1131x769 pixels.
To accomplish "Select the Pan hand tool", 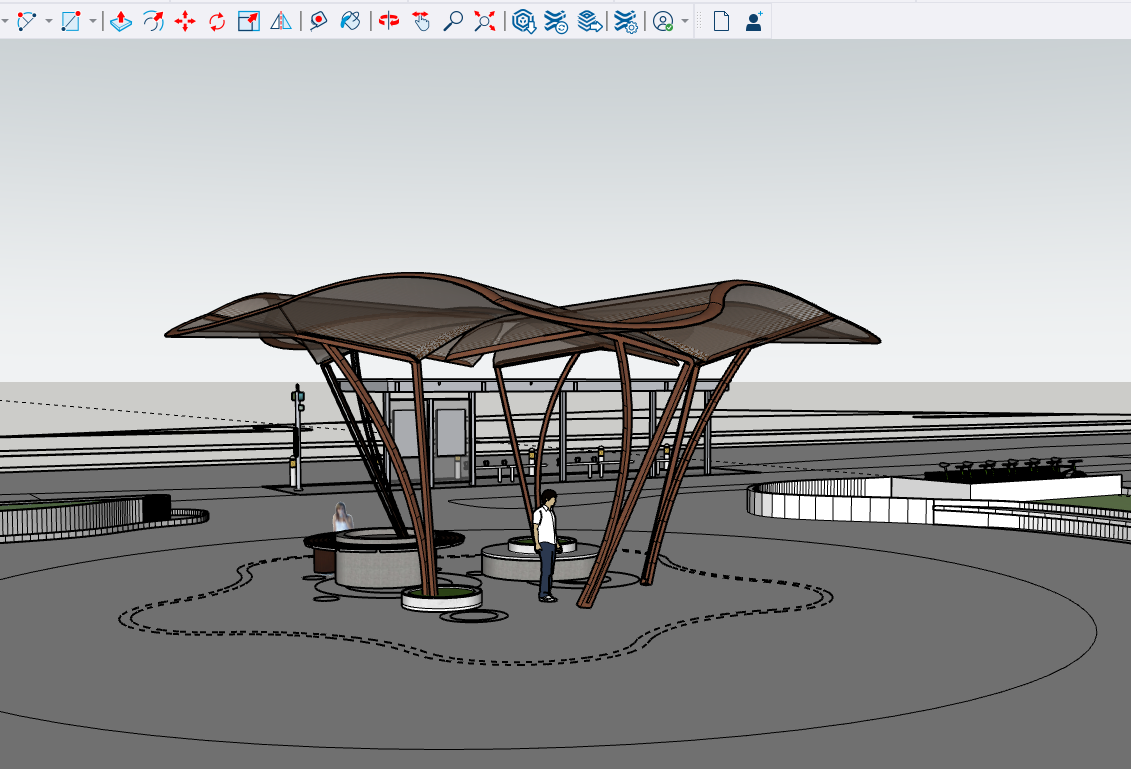I will coord(421,21).
